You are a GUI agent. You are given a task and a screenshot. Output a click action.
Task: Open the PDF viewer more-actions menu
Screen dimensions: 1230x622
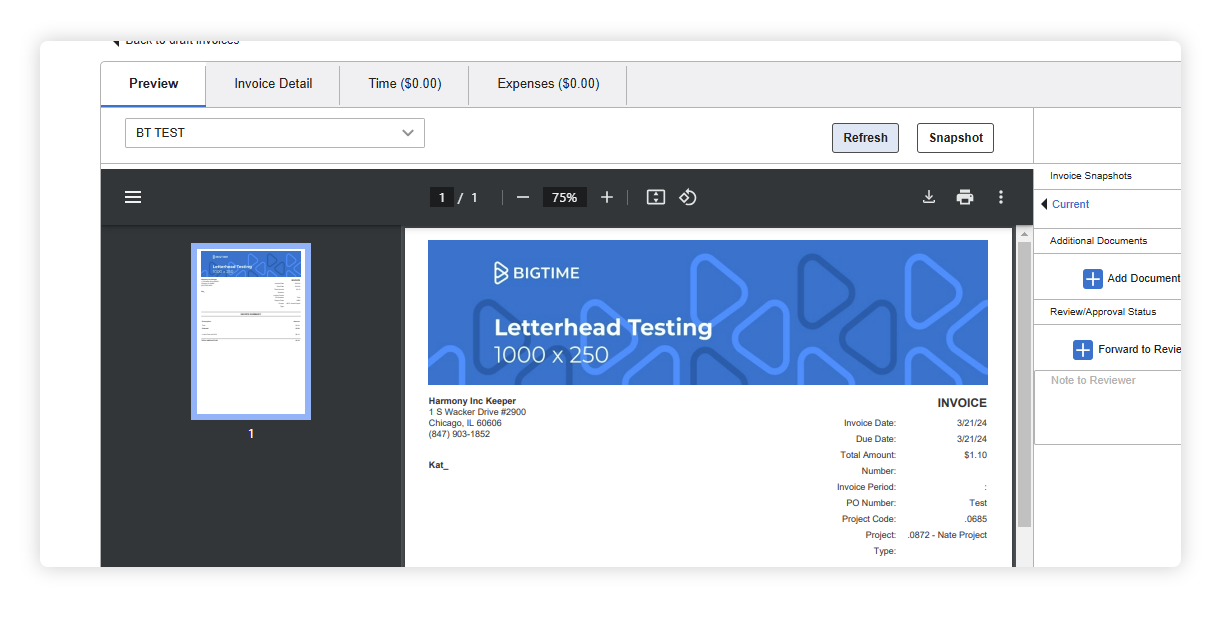pyautogui.click(x=1001, y=197)
